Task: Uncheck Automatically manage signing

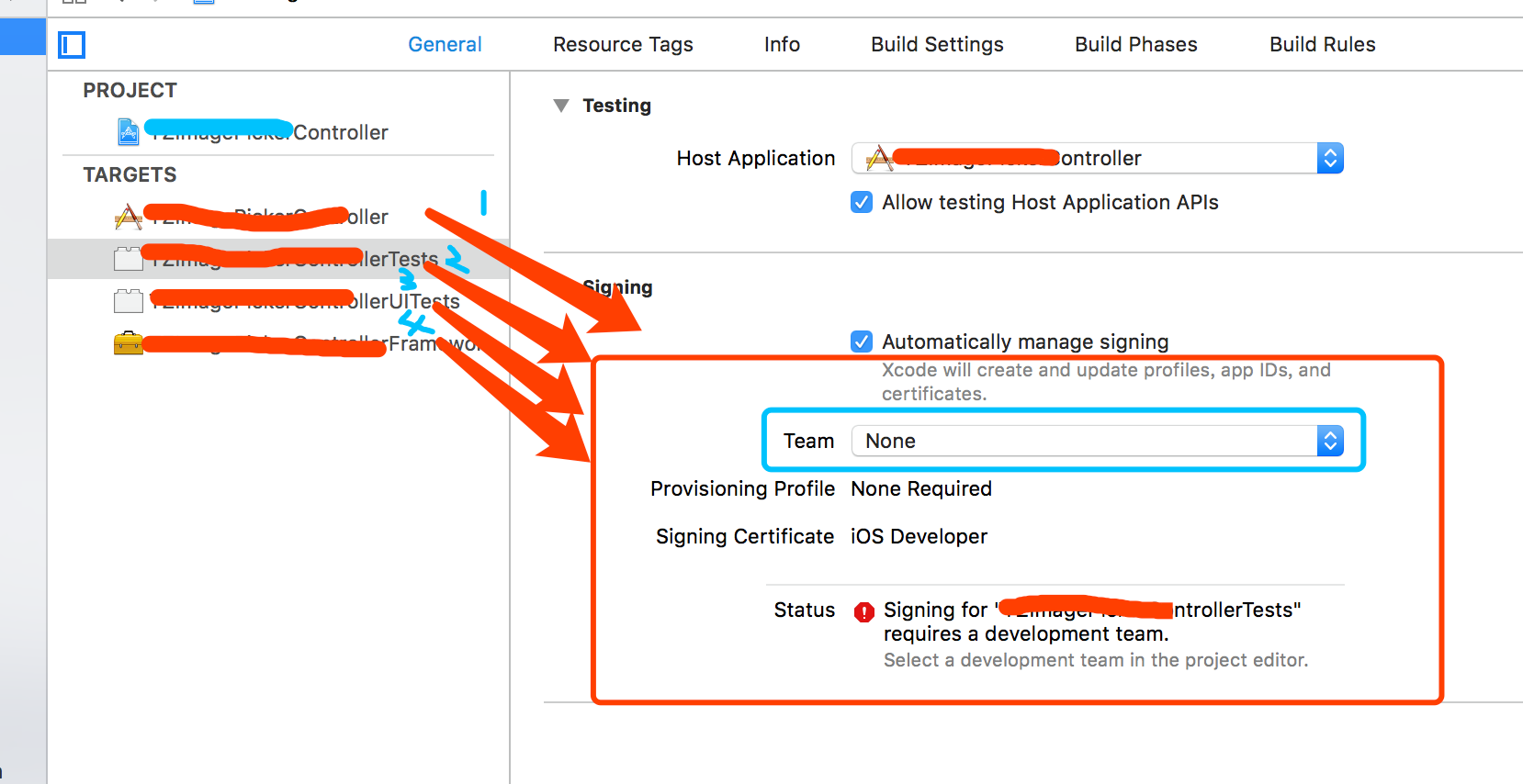Action: tap(862, 342)
